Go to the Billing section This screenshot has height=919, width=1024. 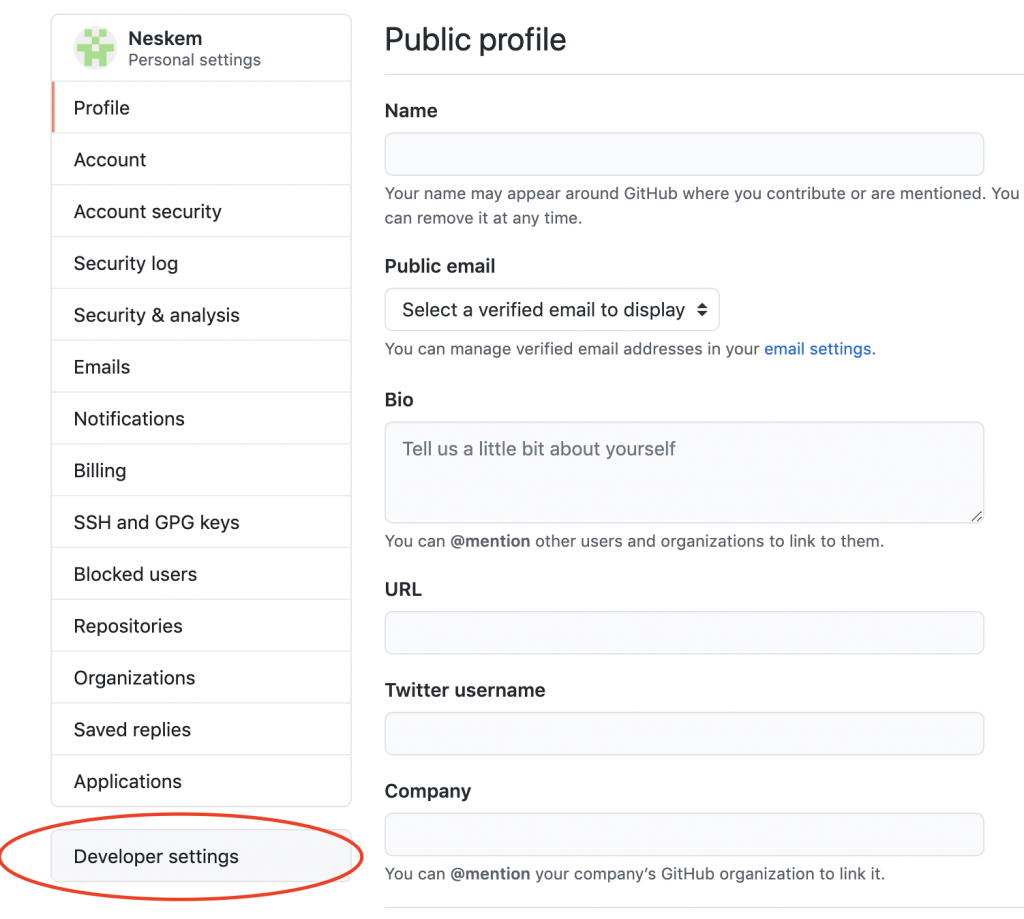click(100, 471)
